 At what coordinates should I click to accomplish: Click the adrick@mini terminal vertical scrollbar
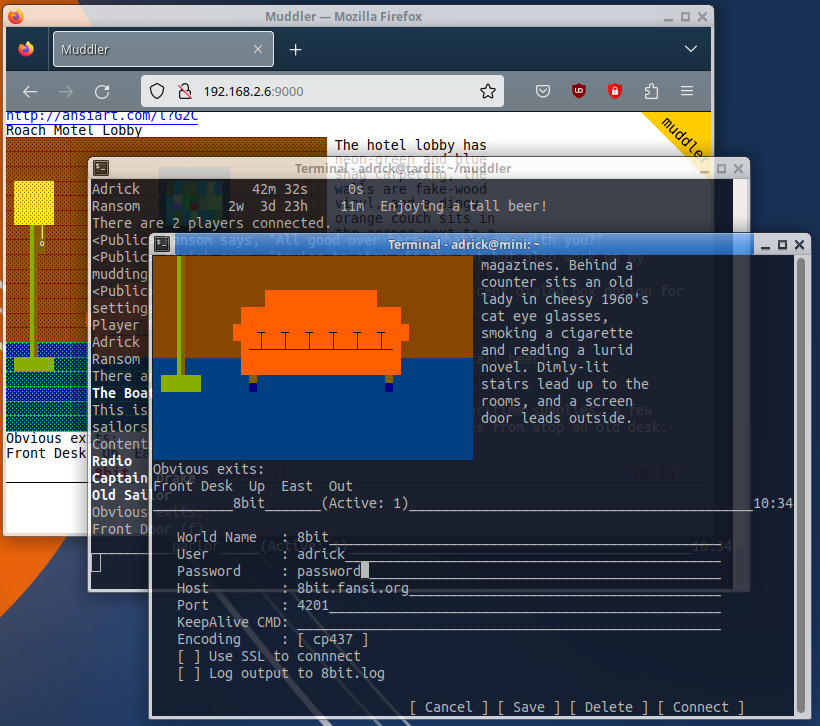[x=801, y=486]
